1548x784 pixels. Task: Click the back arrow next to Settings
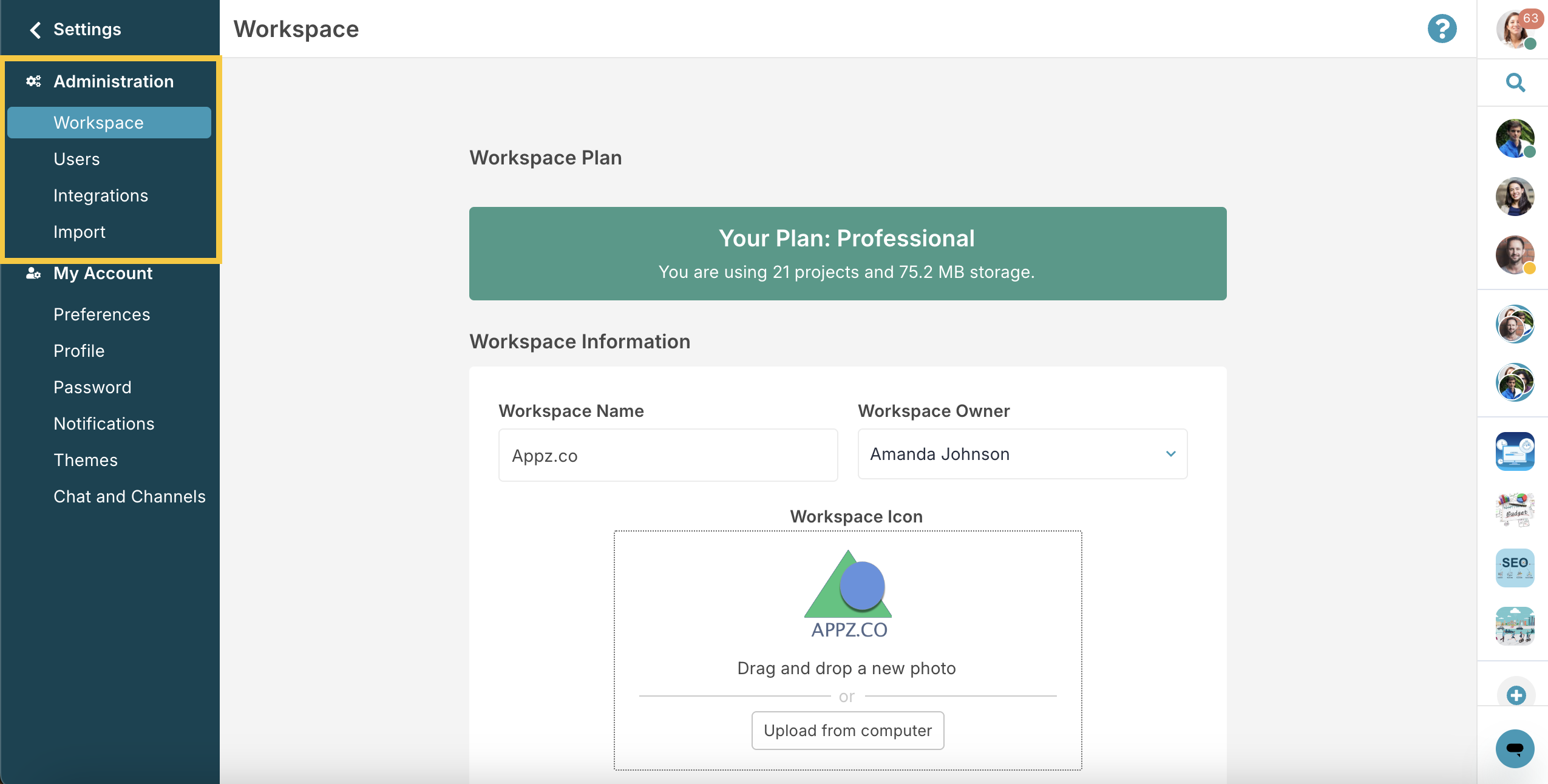click(x=35, y=30)
